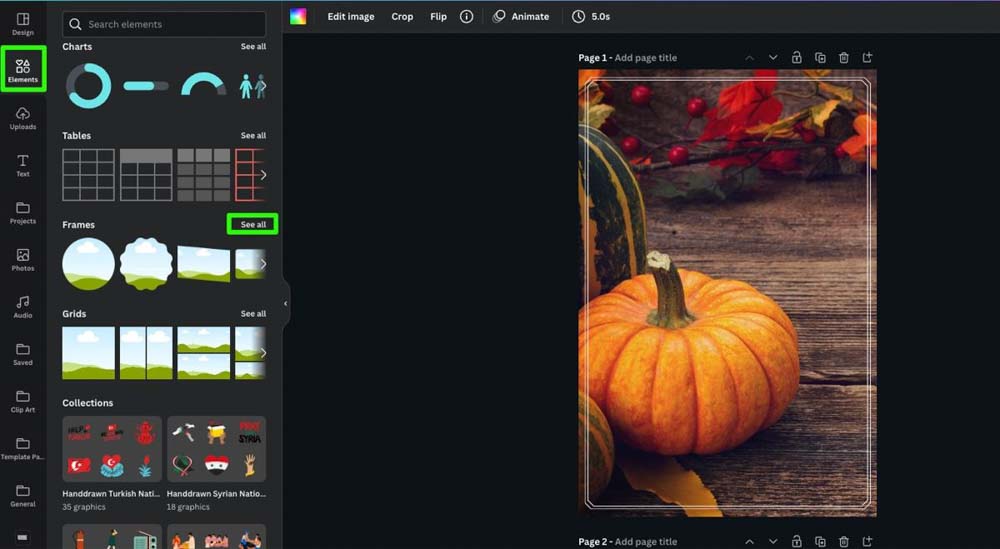See all Grids

(x=253, y=314)
